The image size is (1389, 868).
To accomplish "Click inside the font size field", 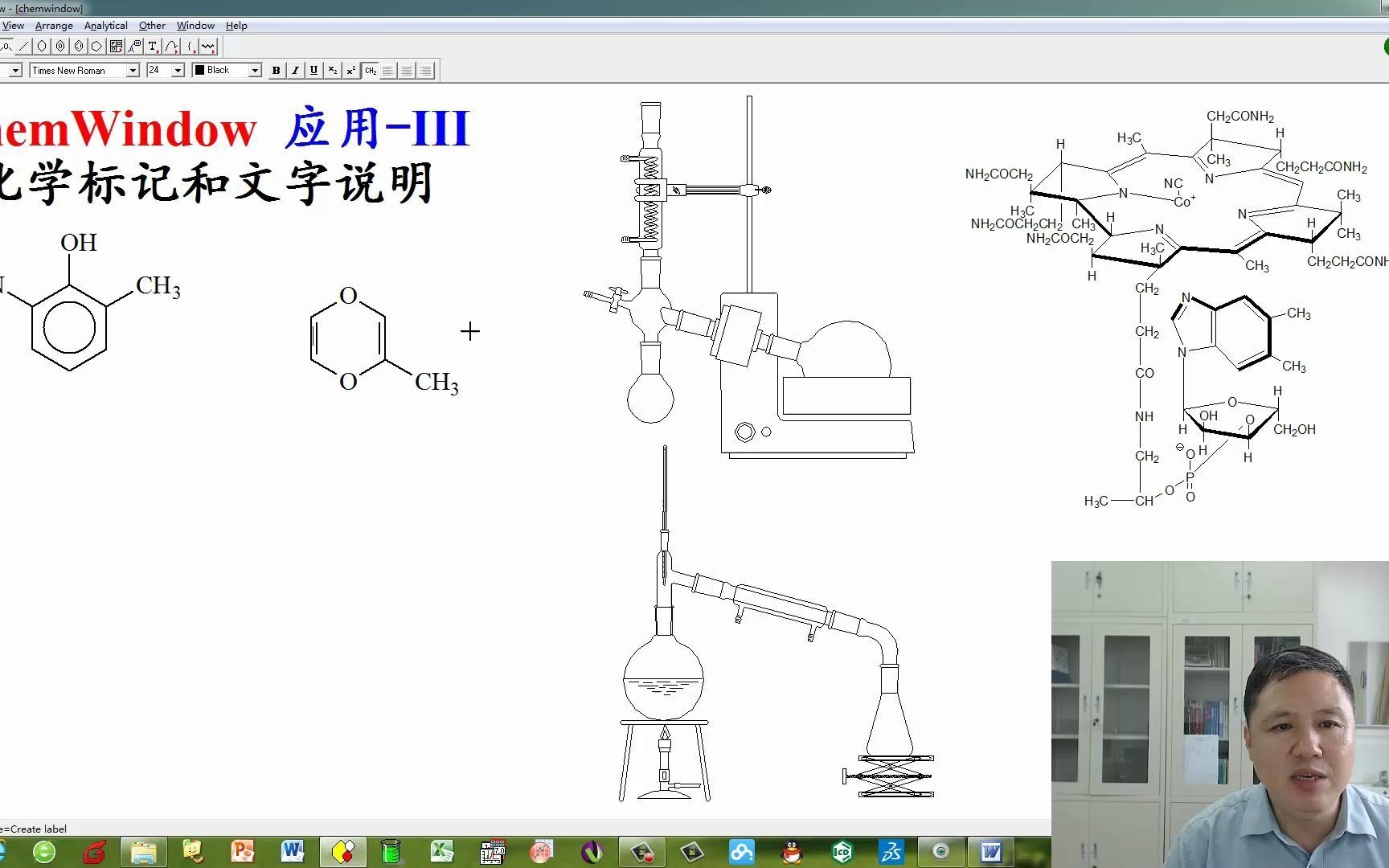I will [159, 71].
